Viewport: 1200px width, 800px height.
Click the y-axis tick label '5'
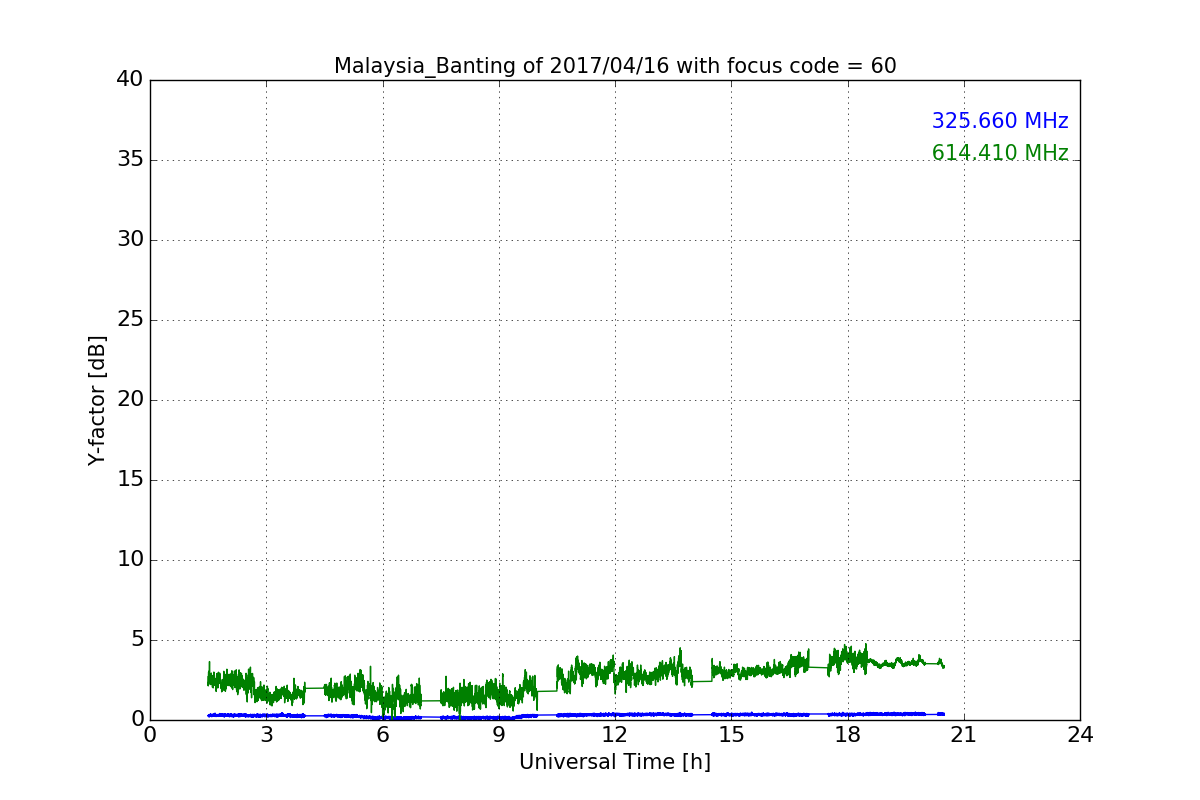click(136, 640)
